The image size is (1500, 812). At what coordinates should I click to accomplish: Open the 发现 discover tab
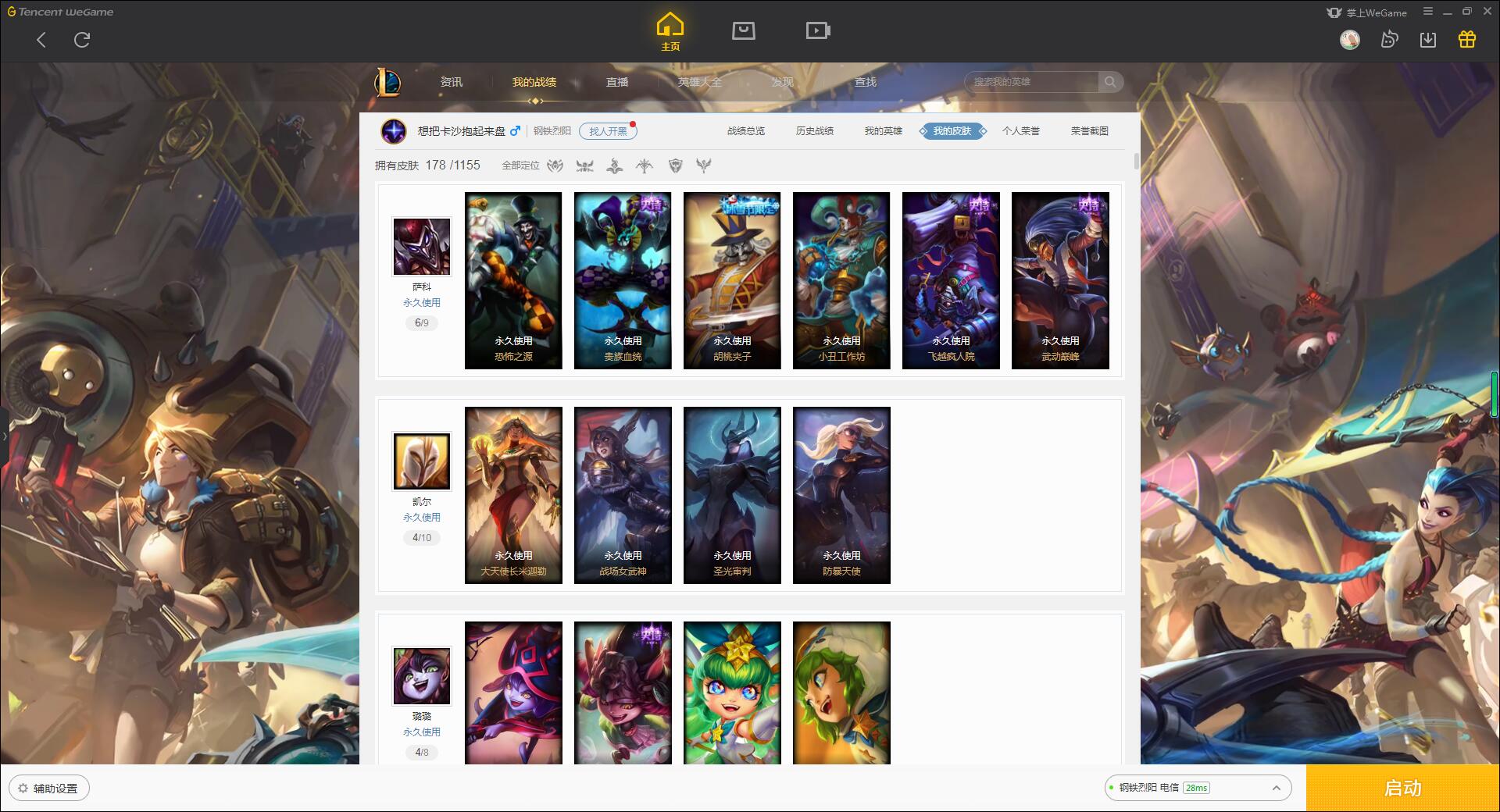point(783,82)
